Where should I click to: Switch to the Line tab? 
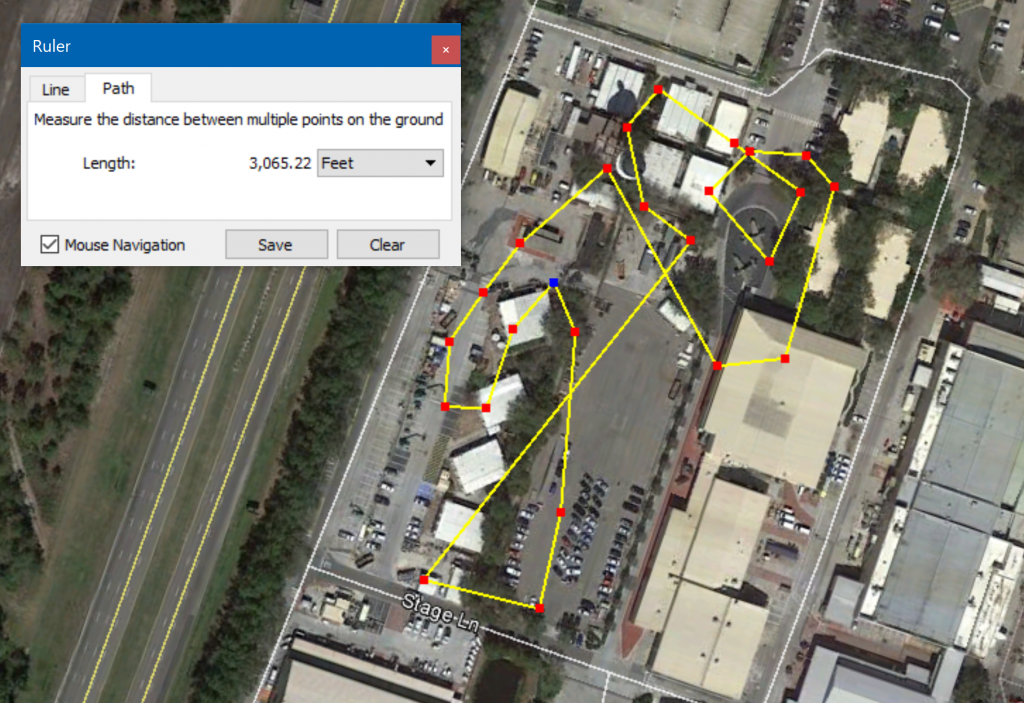click(x=56, y=90)
